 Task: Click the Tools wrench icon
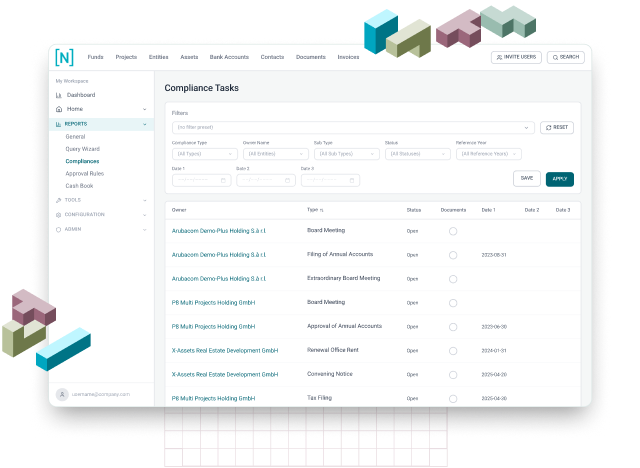coord(58,200)
